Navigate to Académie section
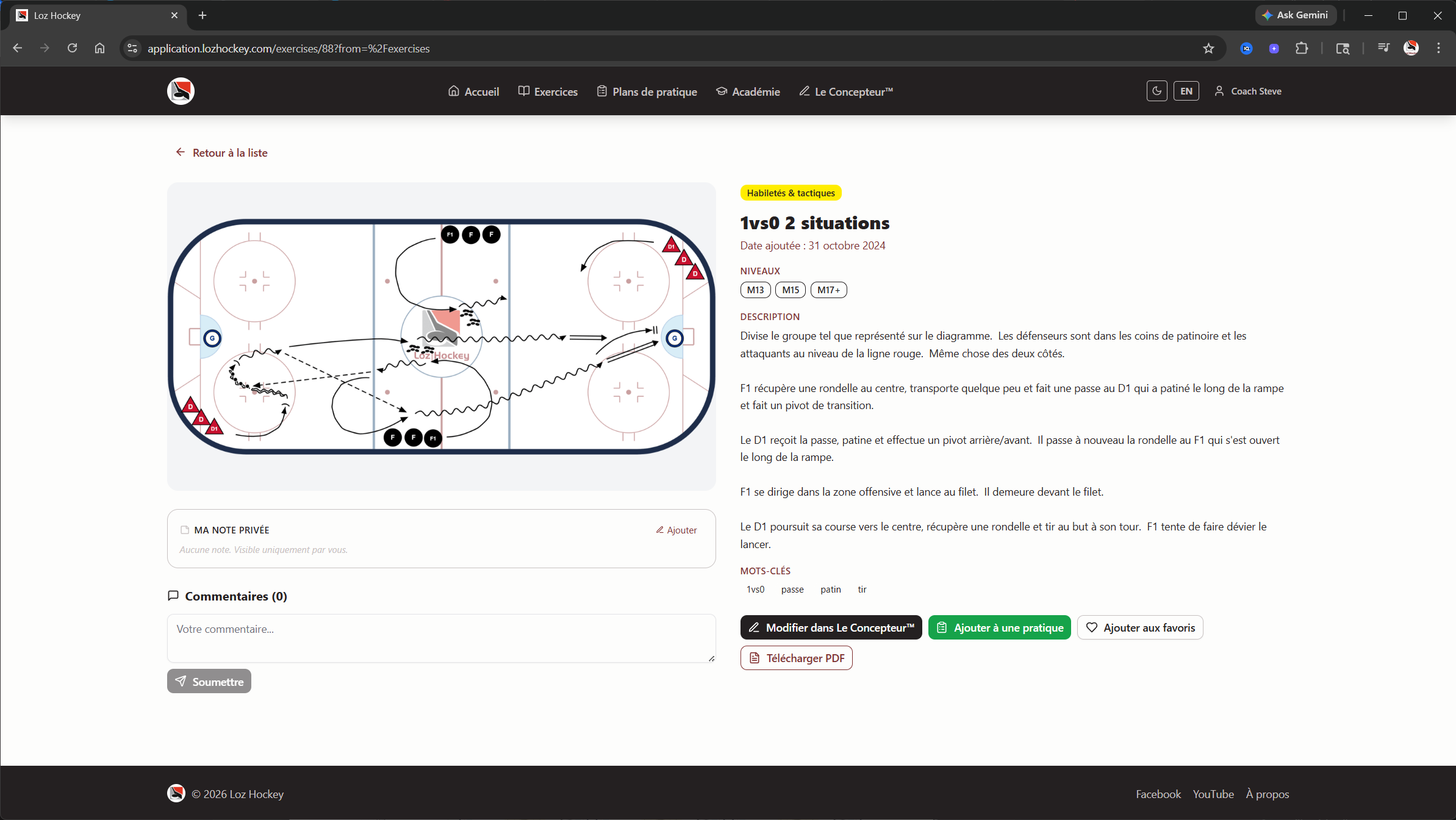Image resolution: width=1456 pixels, height=820 pixels. [748, 91]
